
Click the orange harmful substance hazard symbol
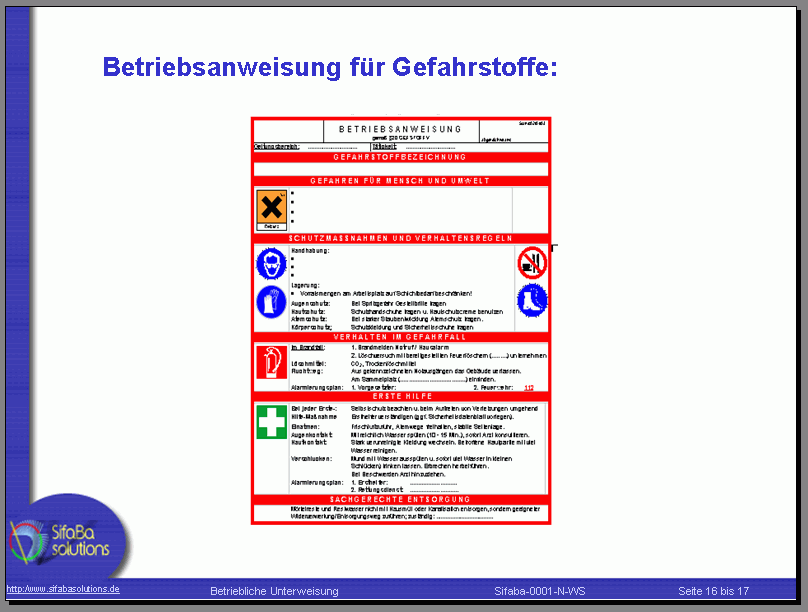[x=271, y=207]
